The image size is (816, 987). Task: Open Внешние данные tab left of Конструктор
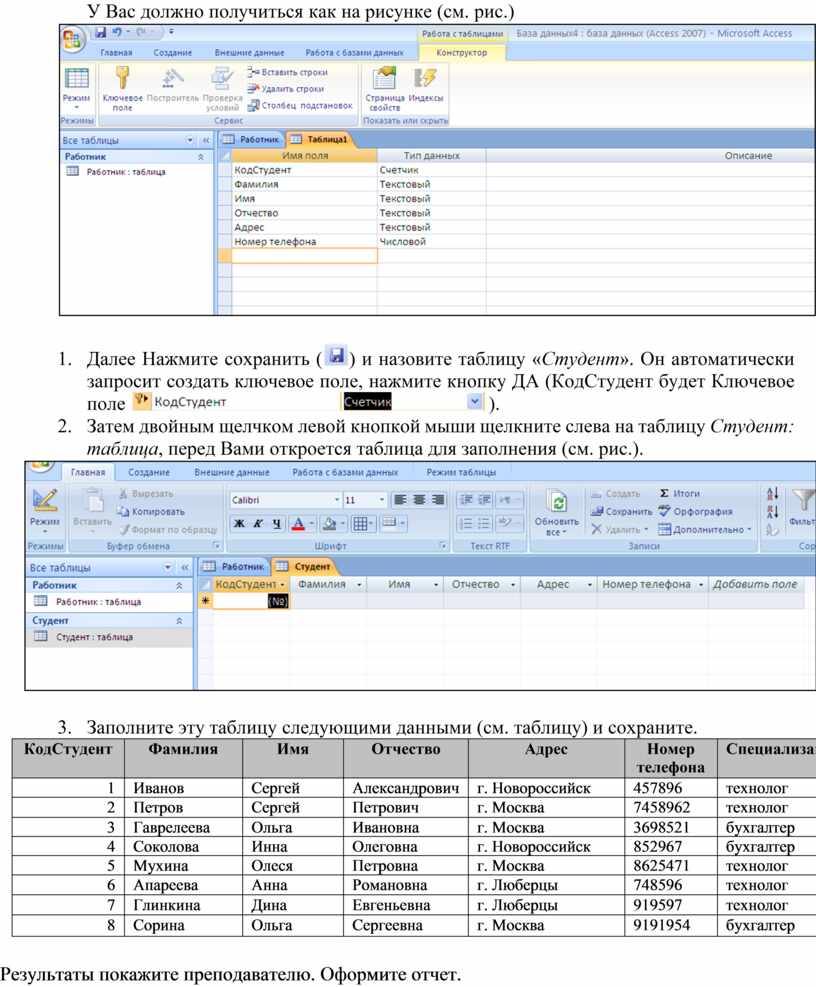pos(249,53)
